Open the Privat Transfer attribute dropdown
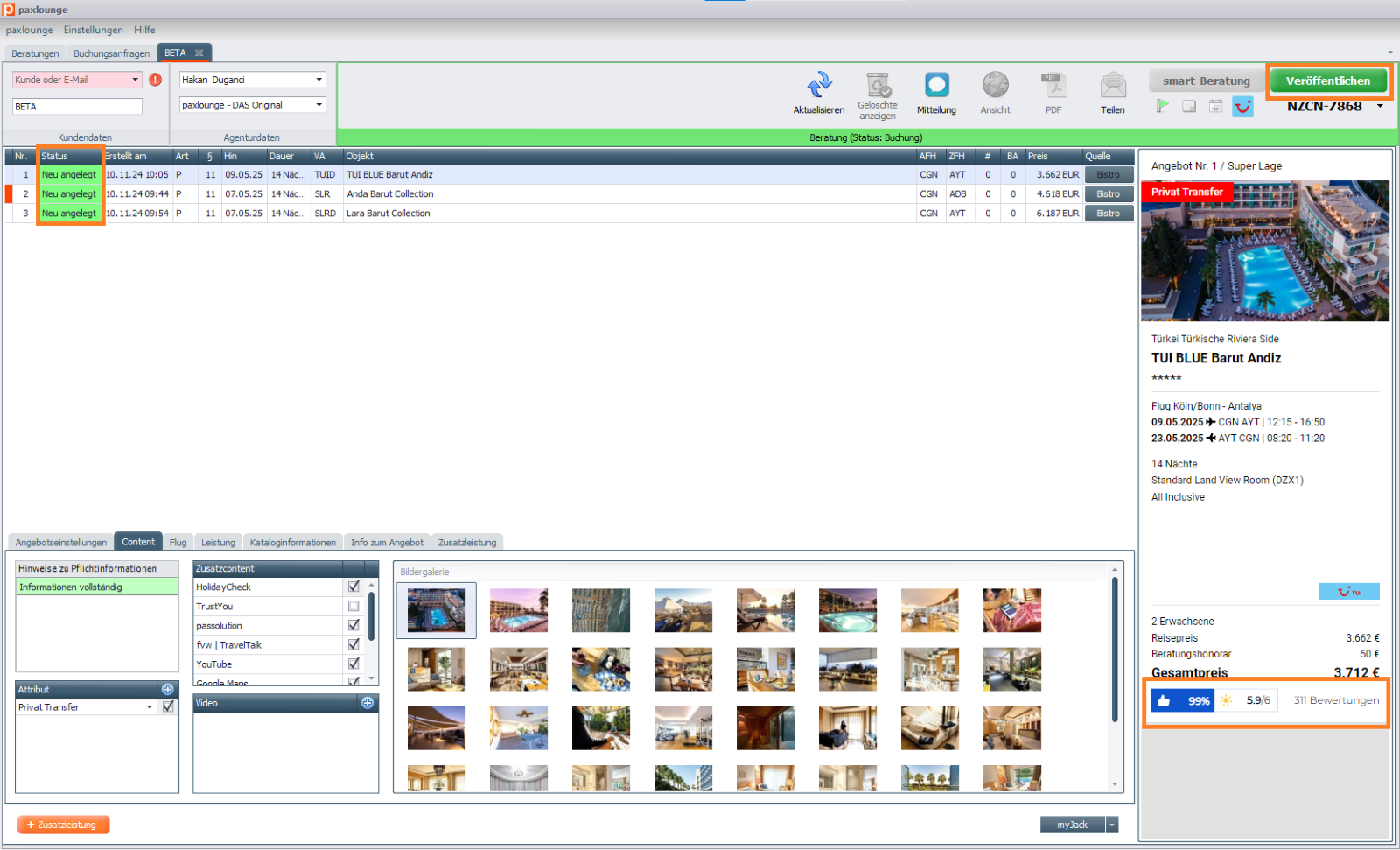The image size is (1400, 850). (150, 707)
